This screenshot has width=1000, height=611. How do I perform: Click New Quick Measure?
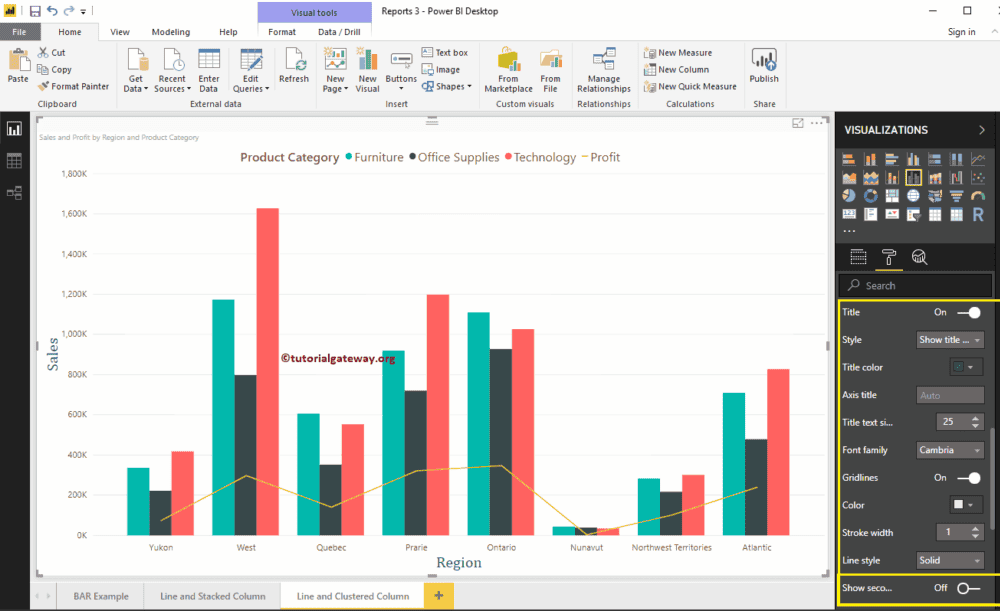[x=690, y=87]
